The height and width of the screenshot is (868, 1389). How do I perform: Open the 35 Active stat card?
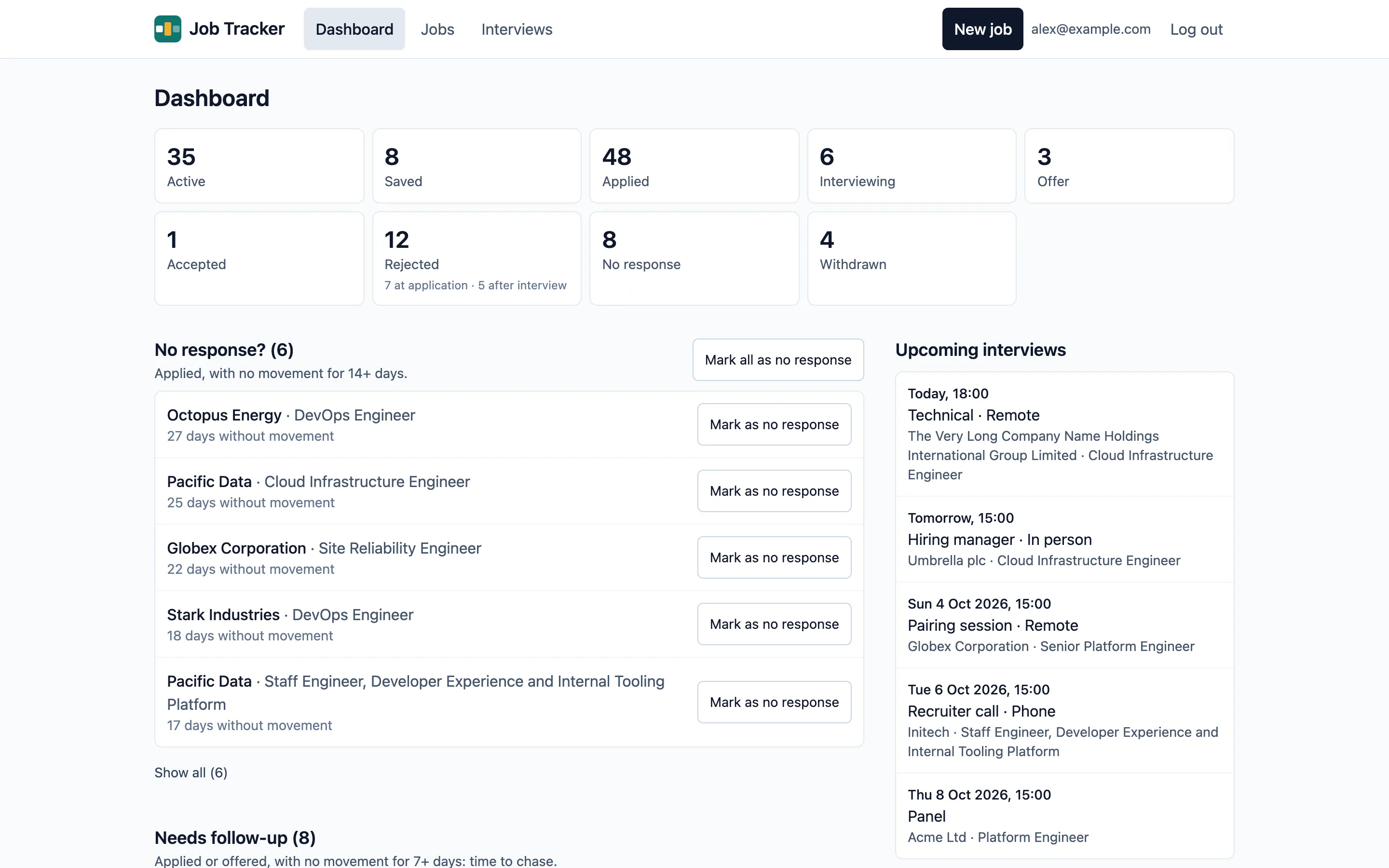pos(259,166)
